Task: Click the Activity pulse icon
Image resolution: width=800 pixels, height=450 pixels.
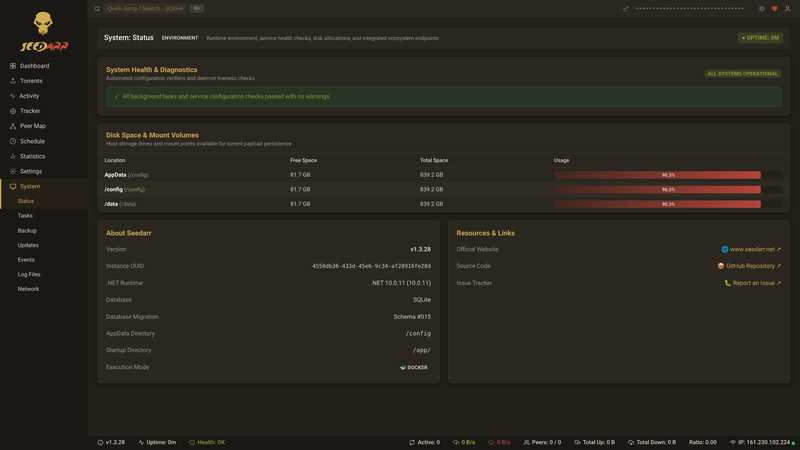Action: click(x=13, y=96)
